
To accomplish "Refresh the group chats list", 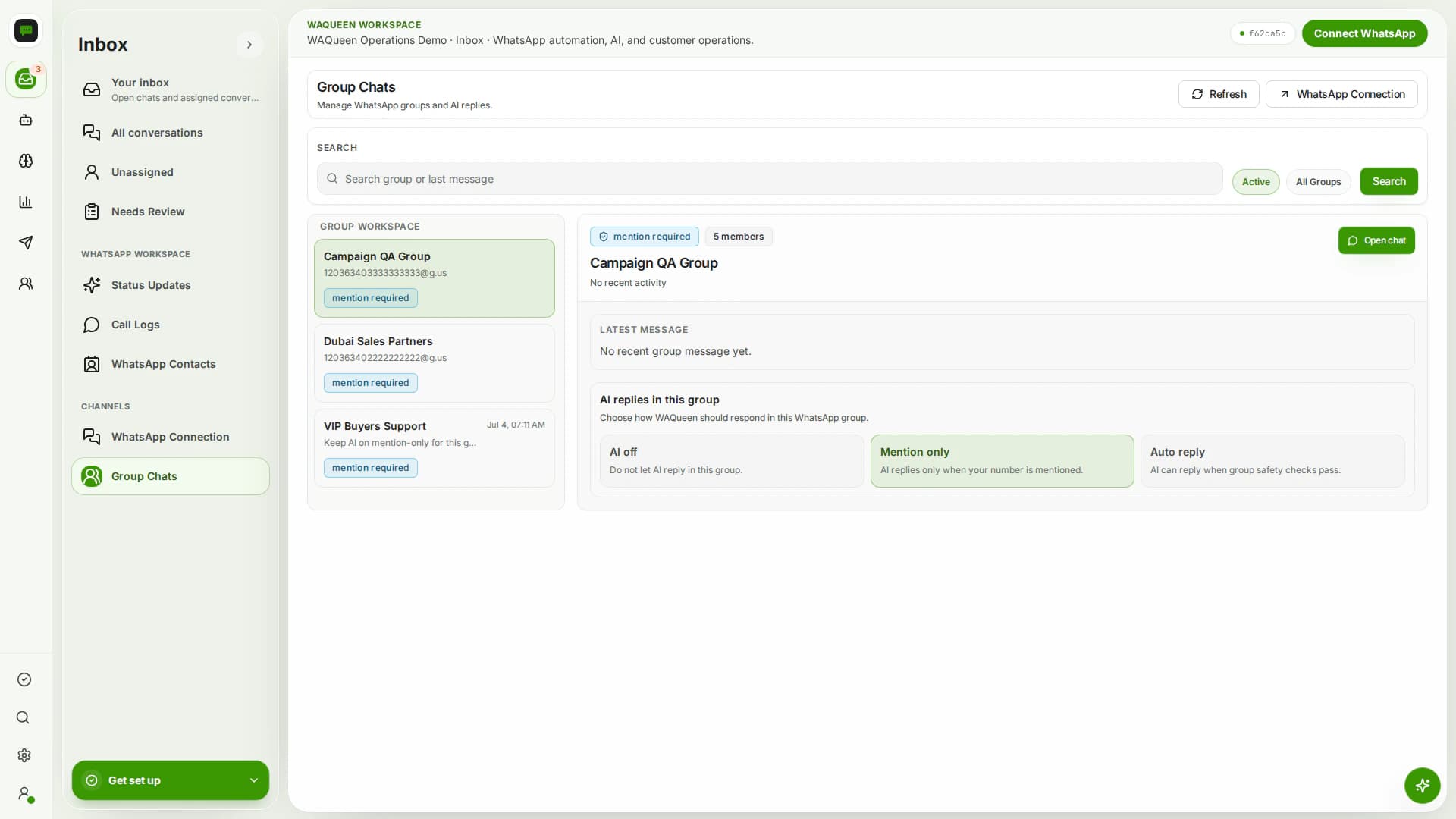I will (1219, 94).
